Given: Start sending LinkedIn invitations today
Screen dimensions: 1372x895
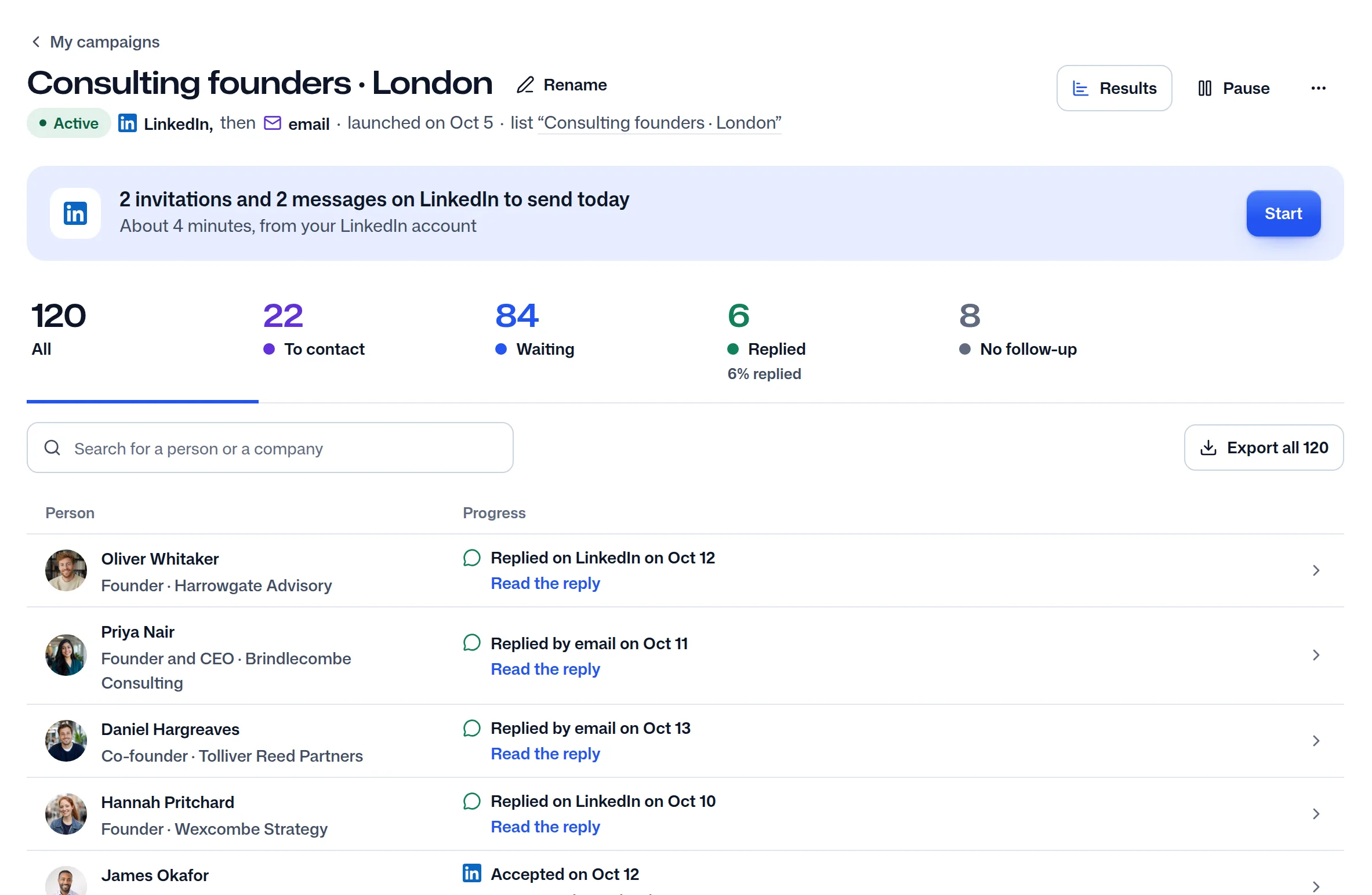Looking at the screenshot, I should 1283,213.
